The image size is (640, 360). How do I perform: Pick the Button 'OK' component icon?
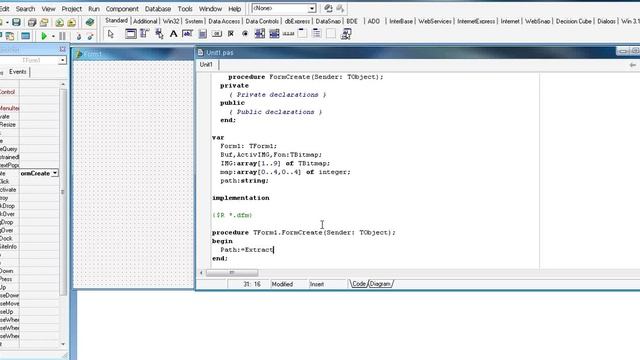(x=217, y=34)
